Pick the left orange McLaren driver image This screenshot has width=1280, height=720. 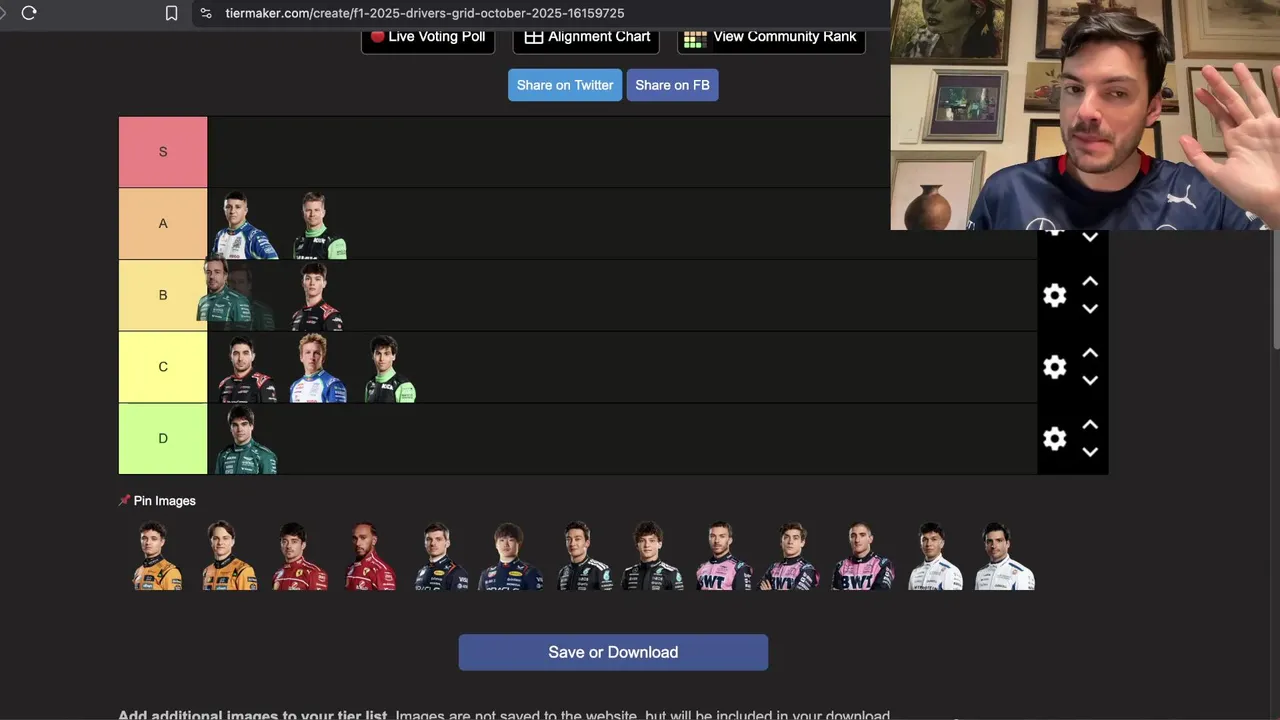158,556
